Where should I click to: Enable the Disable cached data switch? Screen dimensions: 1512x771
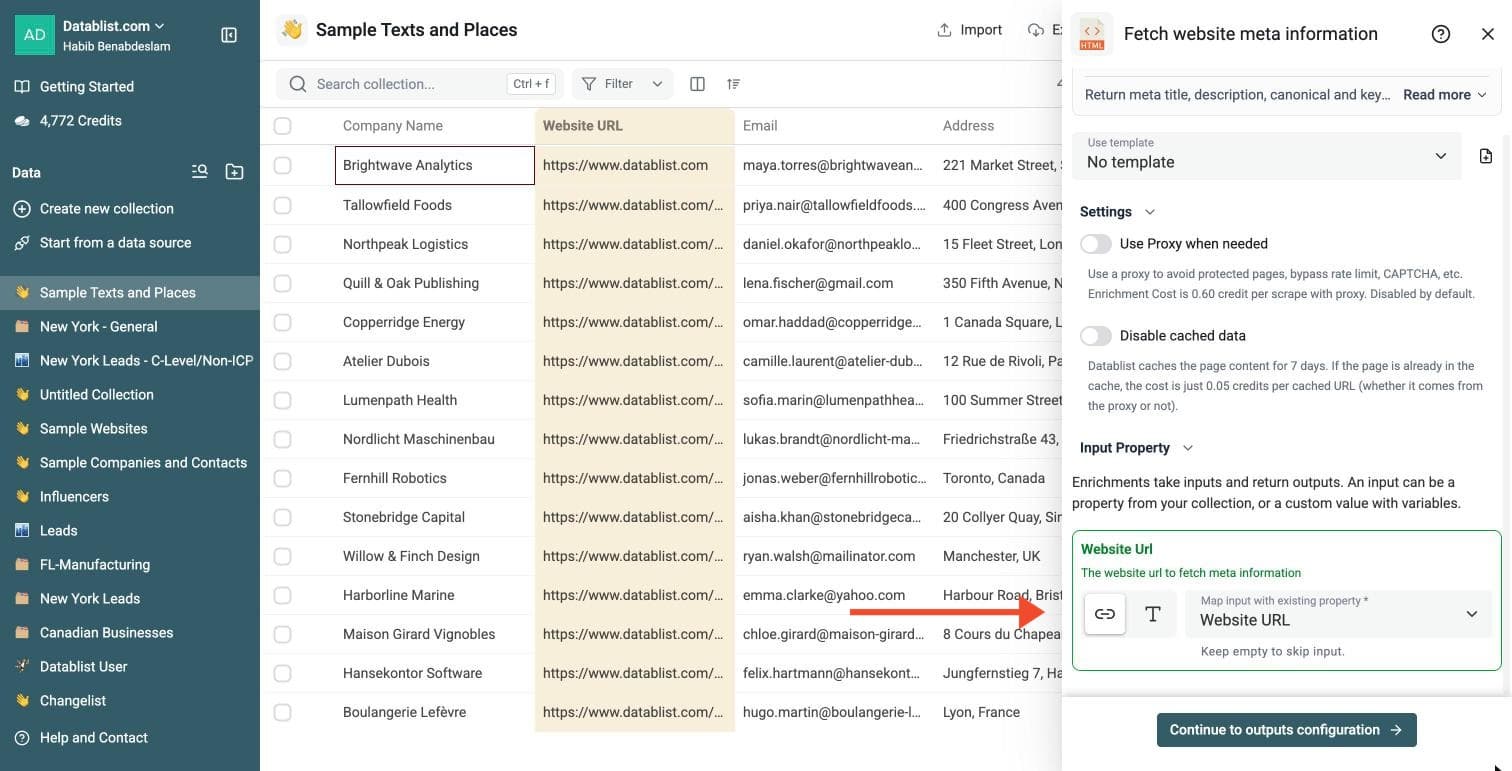coord(1096,336)
